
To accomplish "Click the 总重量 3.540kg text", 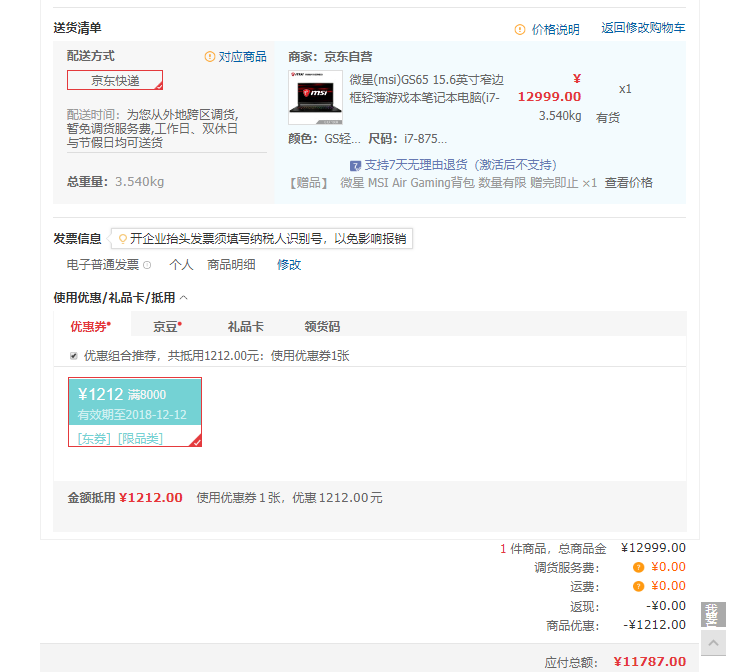I will pos(116,182).
